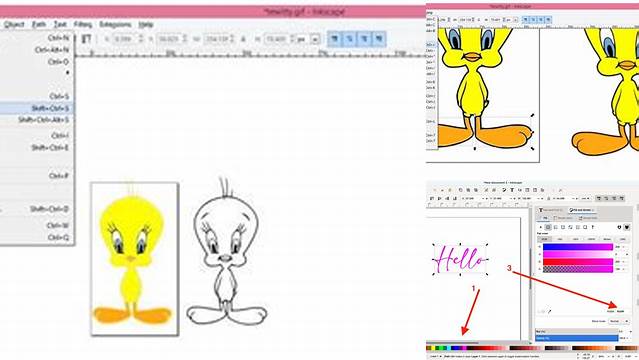This screenshot has height=360, width=639.
Task: Select the linear gradient paint icon
Action: coord(555,227)
